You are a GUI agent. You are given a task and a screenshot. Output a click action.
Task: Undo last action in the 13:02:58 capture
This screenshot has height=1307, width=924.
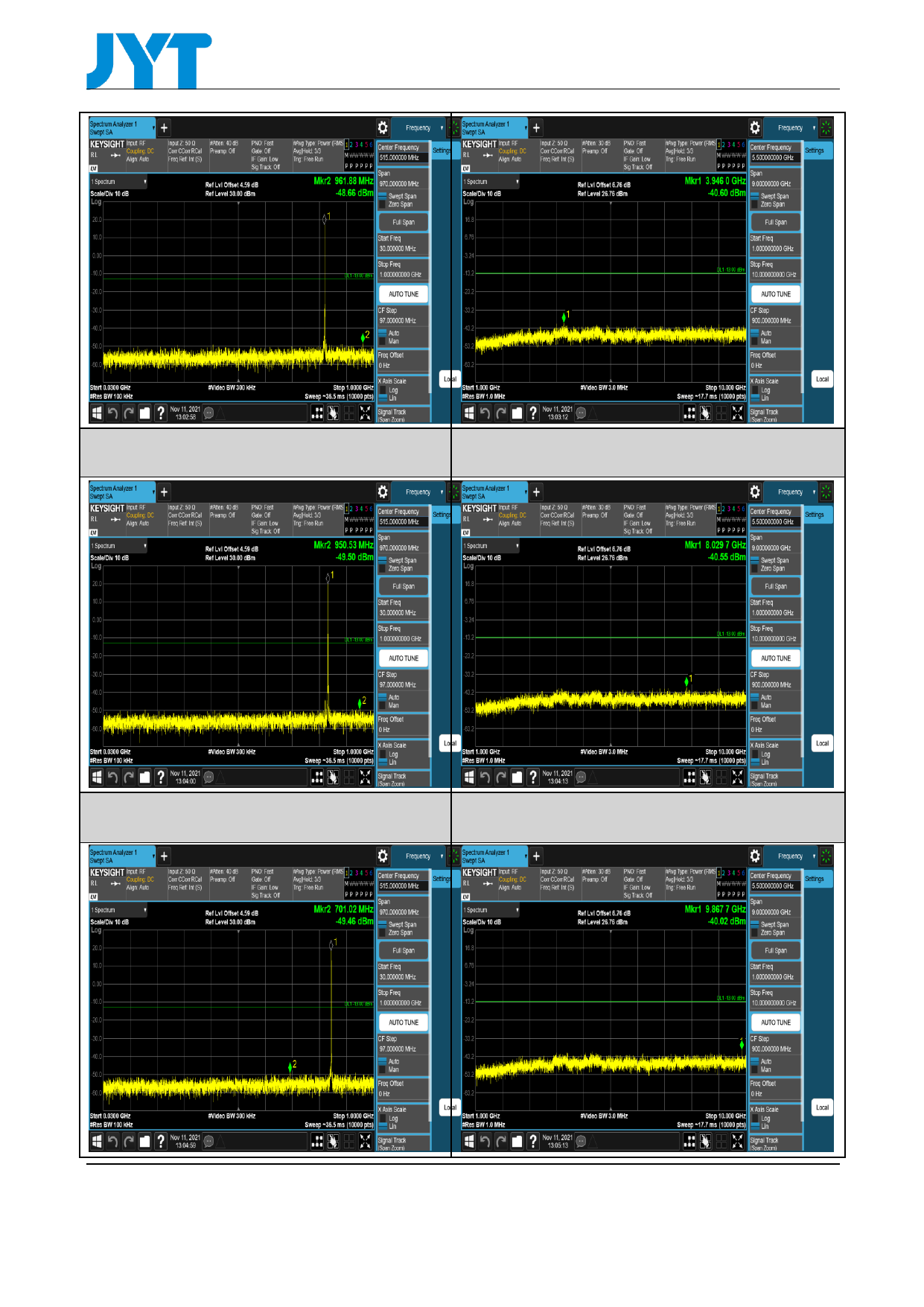coord(112,413)
